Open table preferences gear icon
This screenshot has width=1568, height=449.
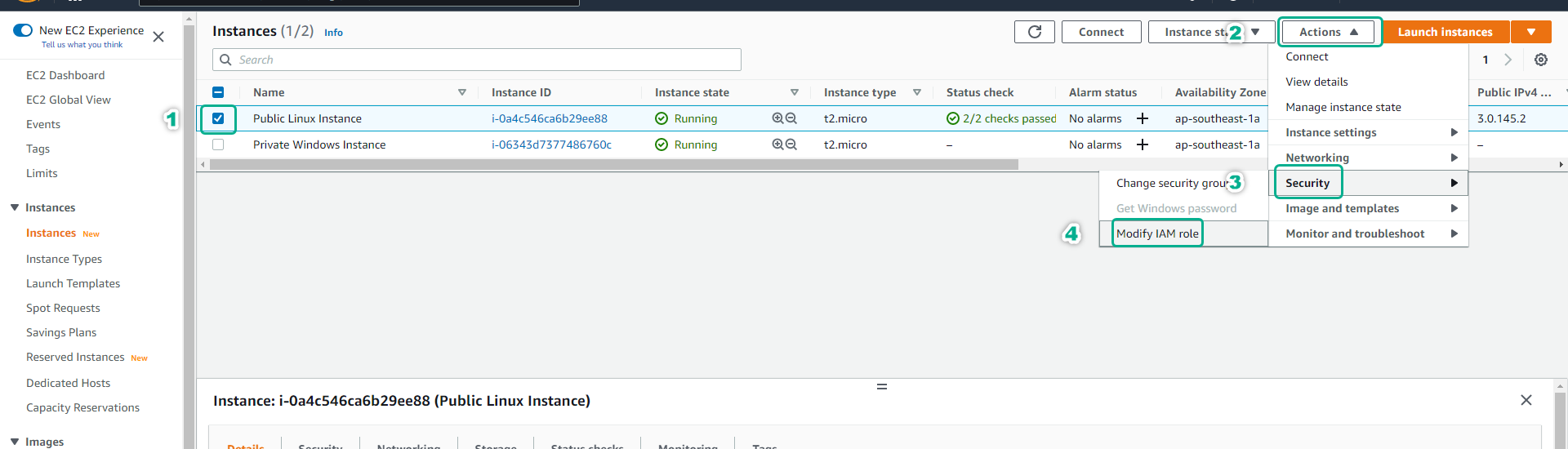[x=1540, y=60]
